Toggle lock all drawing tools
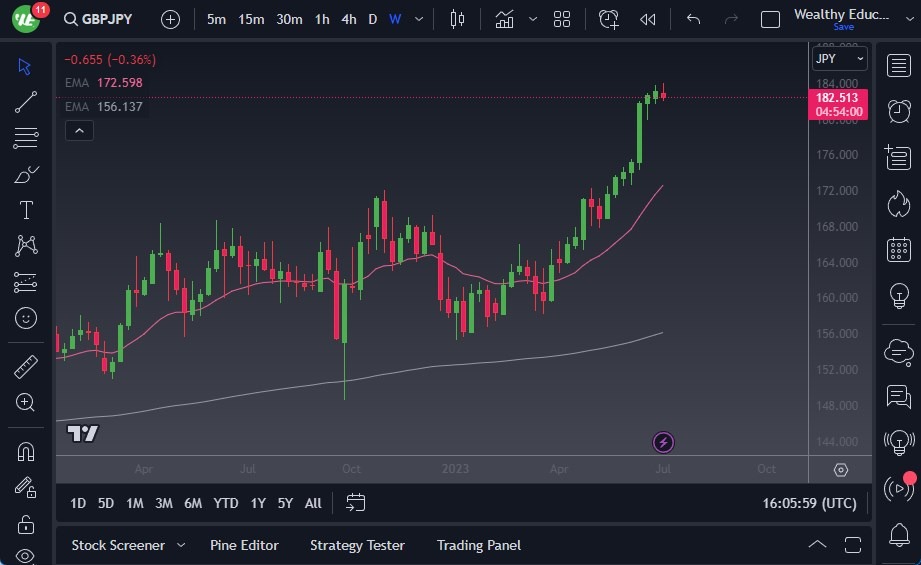This screenshot has width=921, height=565. [26, 523]
